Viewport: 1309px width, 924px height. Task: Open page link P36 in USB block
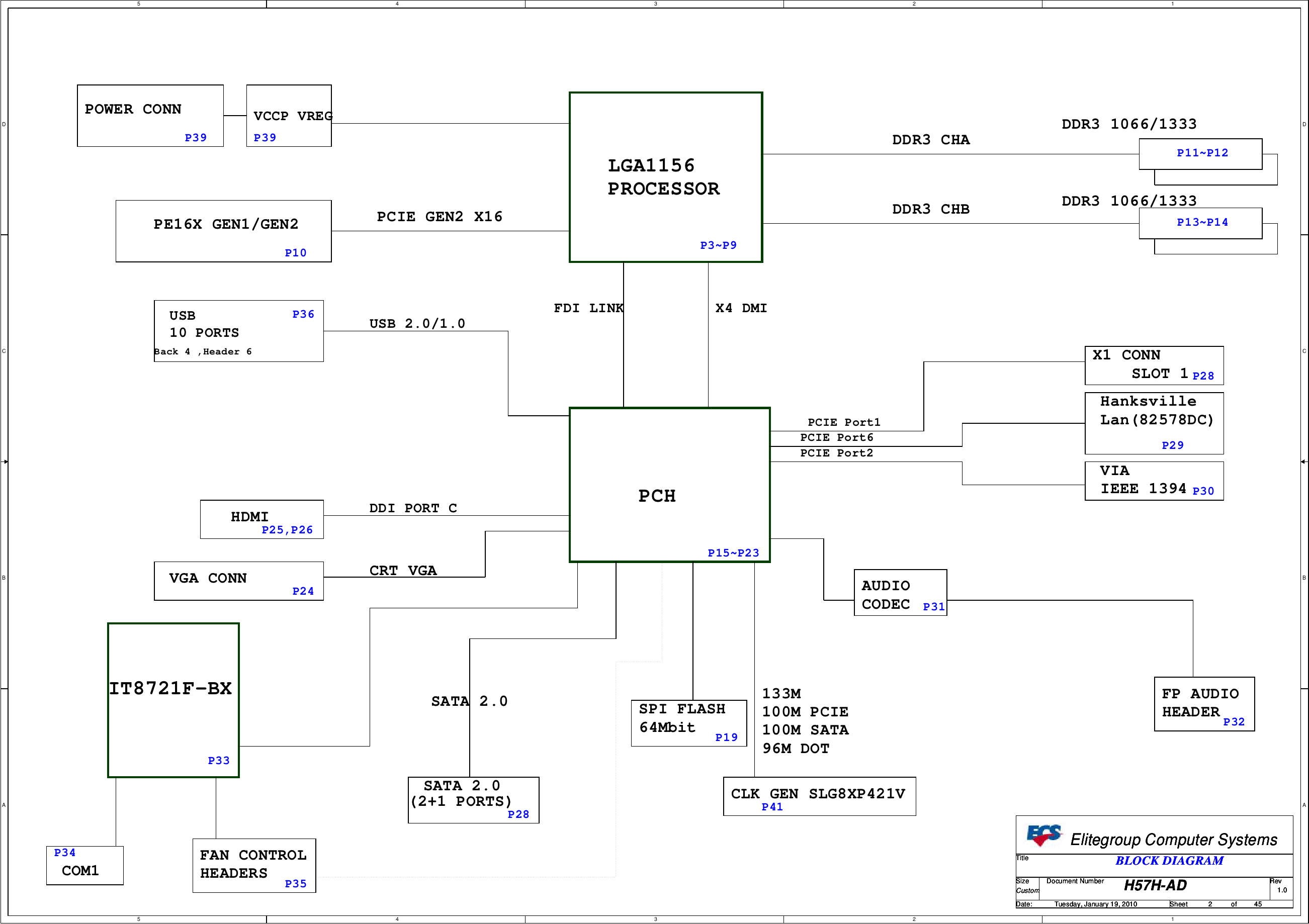click(303, 314)
